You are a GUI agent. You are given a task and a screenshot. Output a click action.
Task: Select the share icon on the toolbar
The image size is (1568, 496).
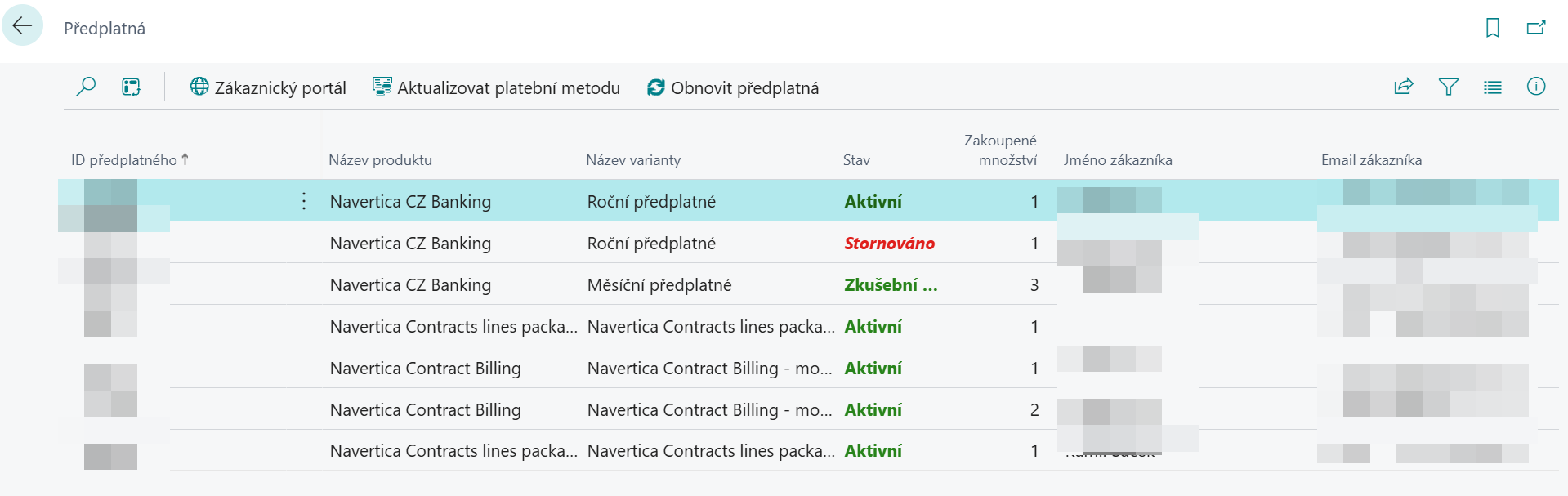[1403, 86]
